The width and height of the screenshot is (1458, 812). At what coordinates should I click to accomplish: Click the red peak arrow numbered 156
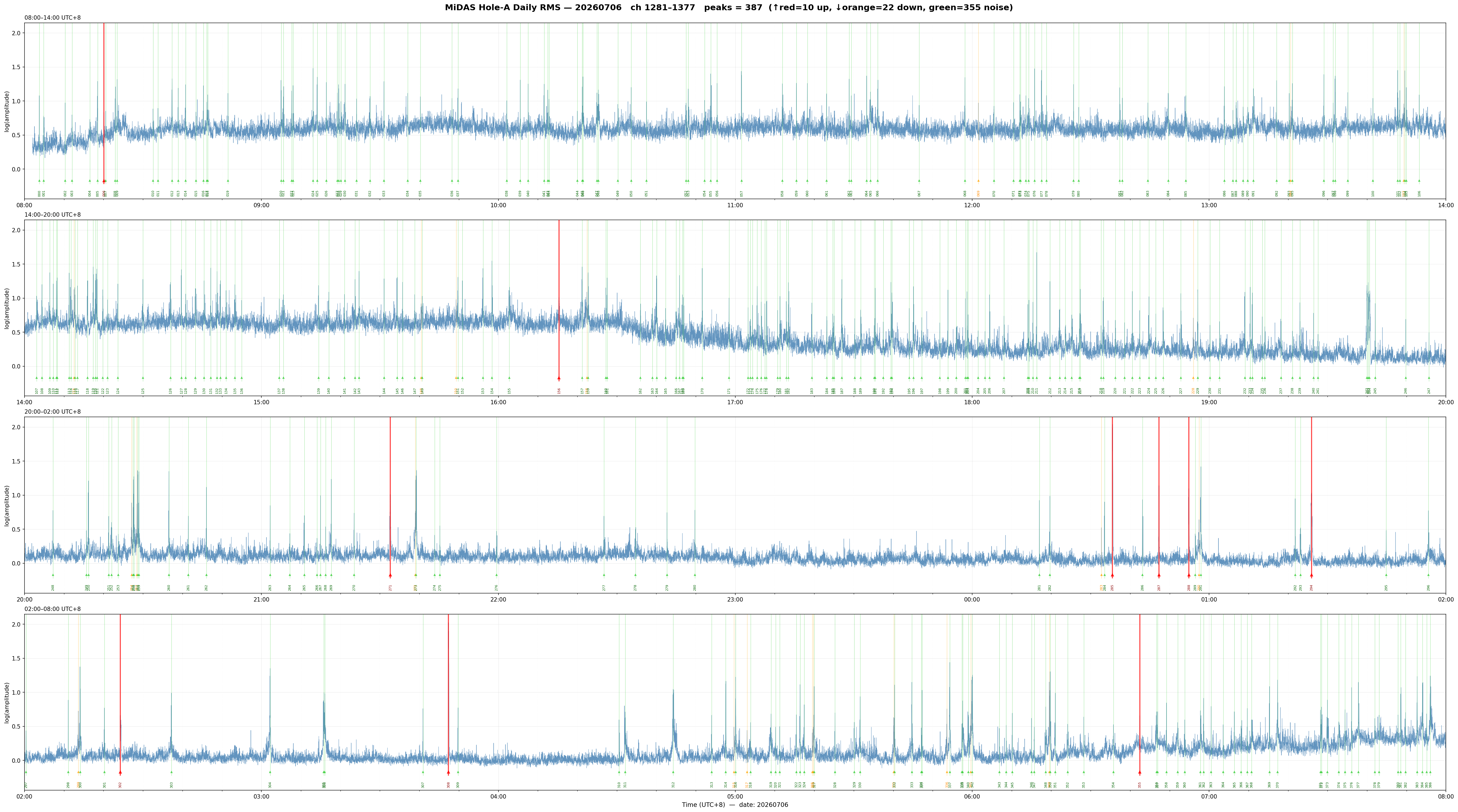559,378
